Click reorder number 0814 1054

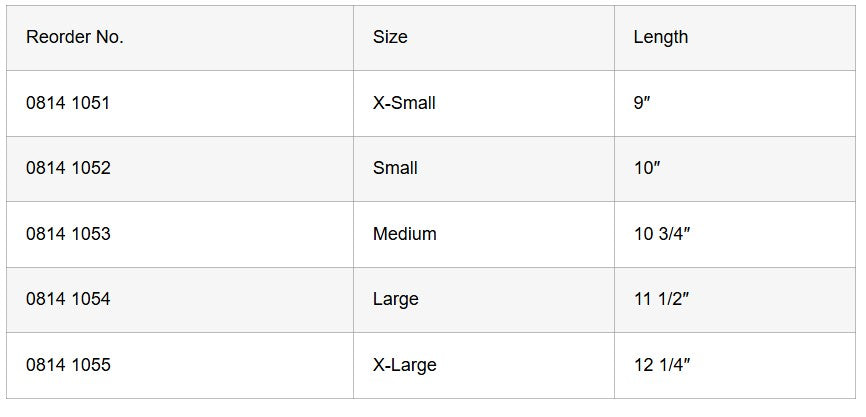click(68, 299)
